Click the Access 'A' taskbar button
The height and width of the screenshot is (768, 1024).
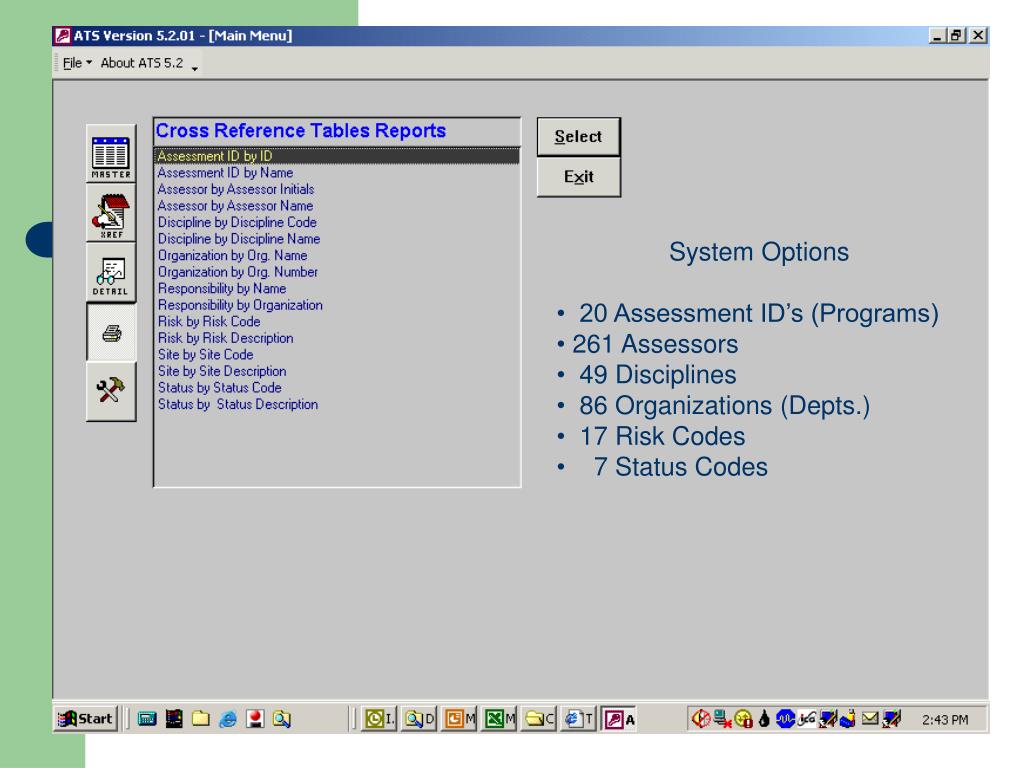pos(618,719)
